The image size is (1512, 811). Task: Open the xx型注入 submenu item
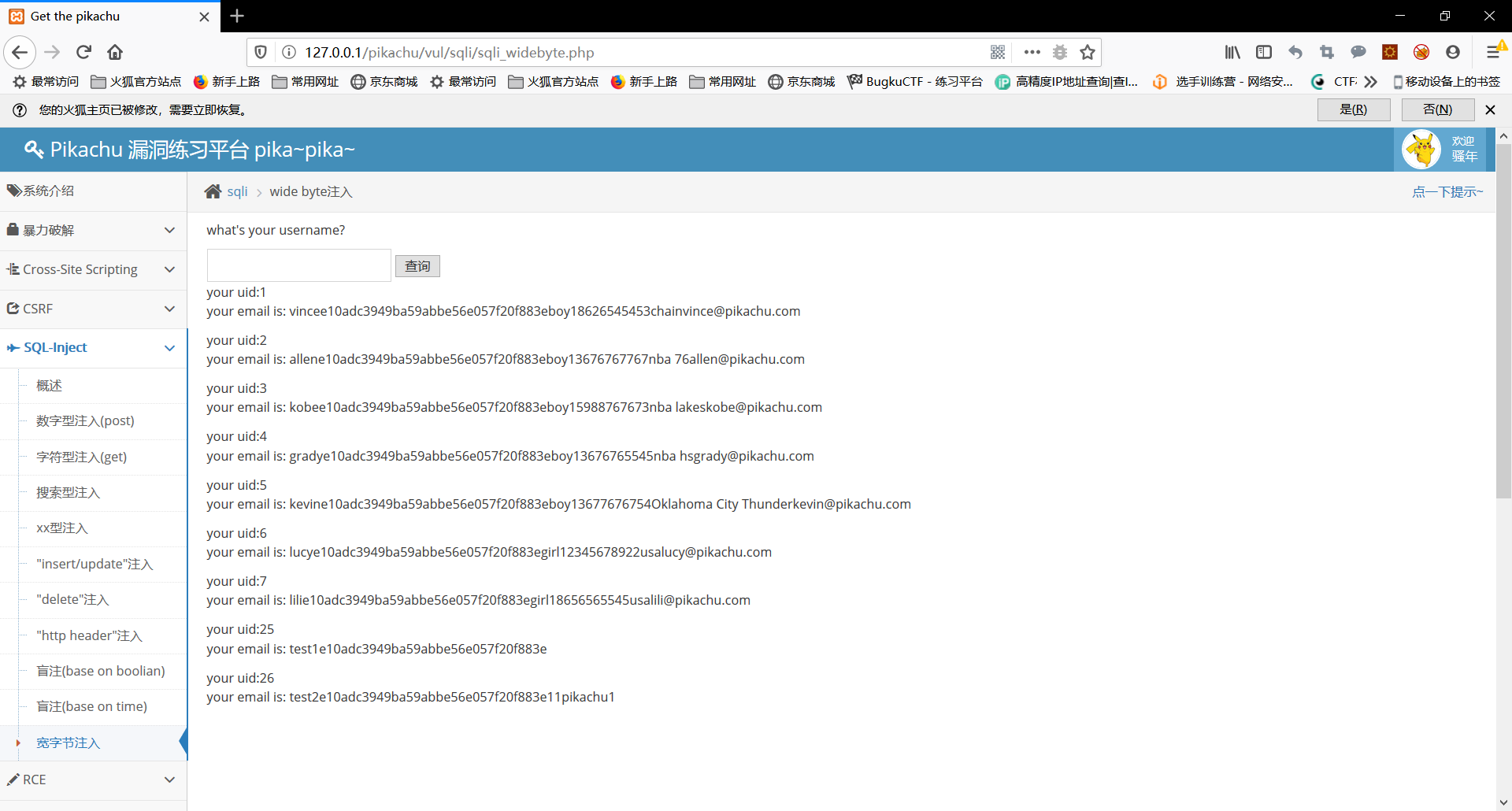point(61,528)
